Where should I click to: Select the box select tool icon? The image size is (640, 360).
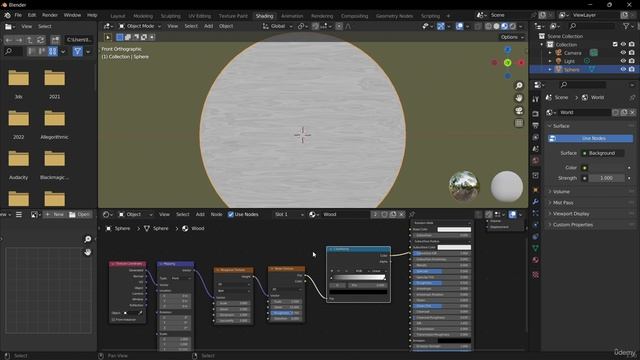coord(120,37)
